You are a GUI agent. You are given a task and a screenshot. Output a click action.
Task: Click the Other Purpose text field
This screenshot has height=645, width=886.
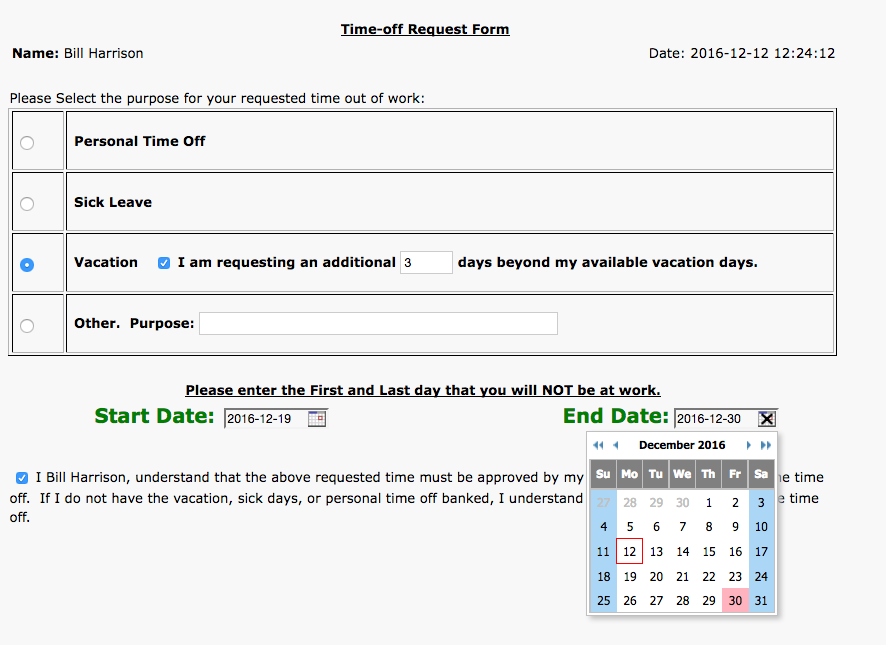(378, 324)
